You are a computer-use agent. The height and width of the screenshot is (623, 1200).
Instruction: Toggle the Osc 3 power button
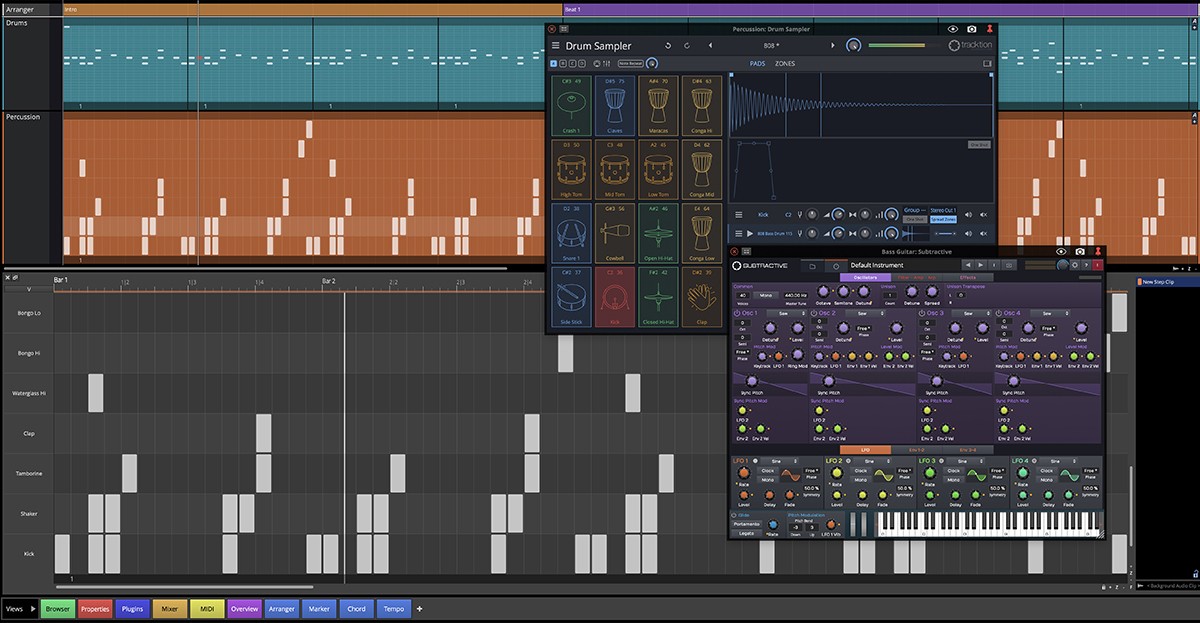(x=922, y=313)
